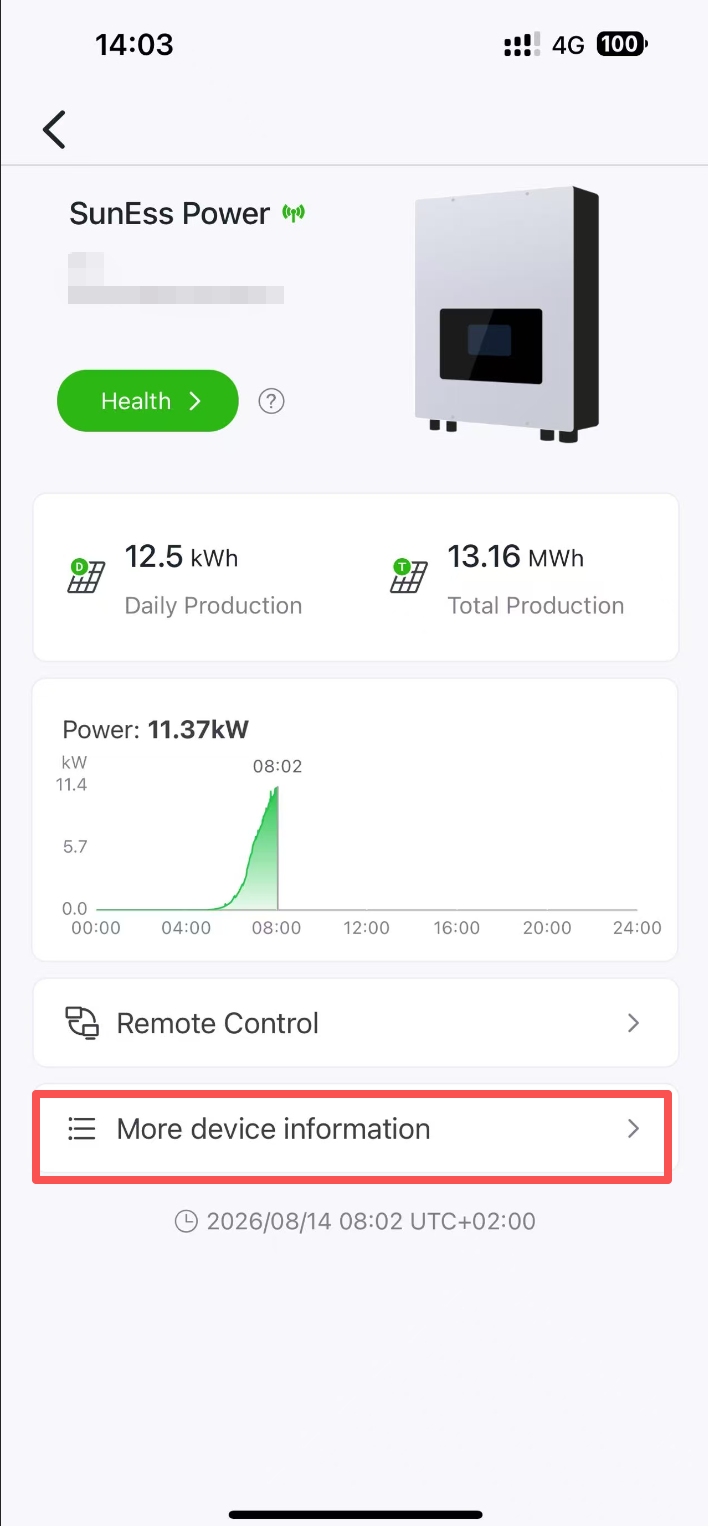The image size is (708, 1526).
Task: Tap the cellular signal bars icon
Action: click(523, 45)
